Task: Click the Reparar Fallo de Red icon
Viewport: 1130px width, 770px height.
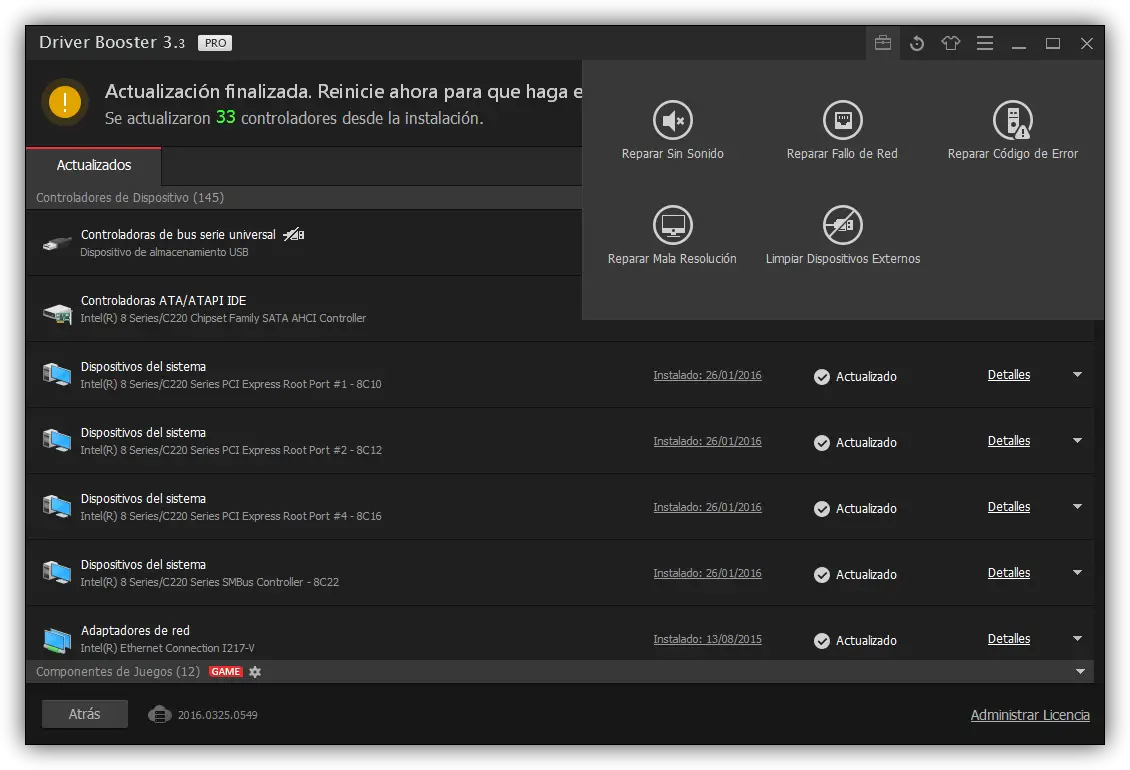Action: (842, 120)
